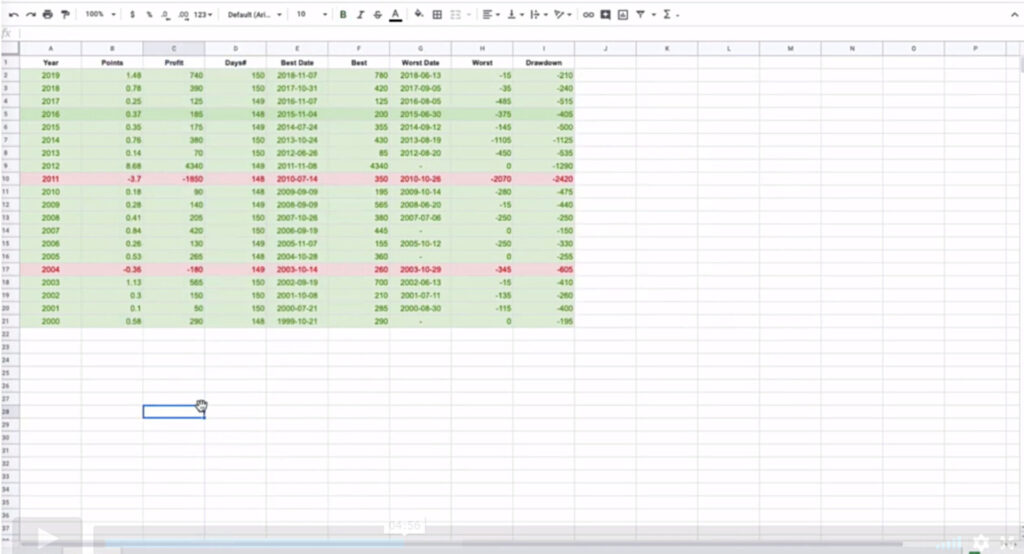Click the Insert comment icon
Screen dimensions: 1024x554
coord(605,14)
